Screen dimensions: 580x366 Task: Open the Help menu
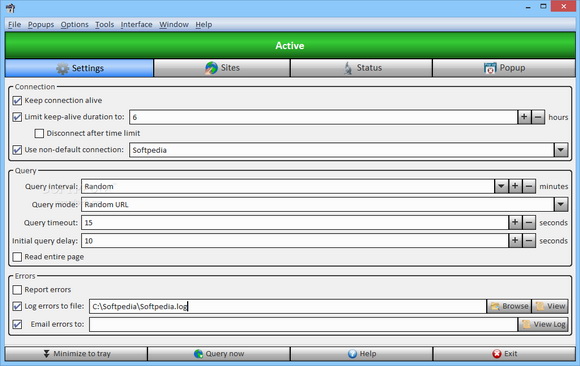pyautogui.click(x=203, y=24)
